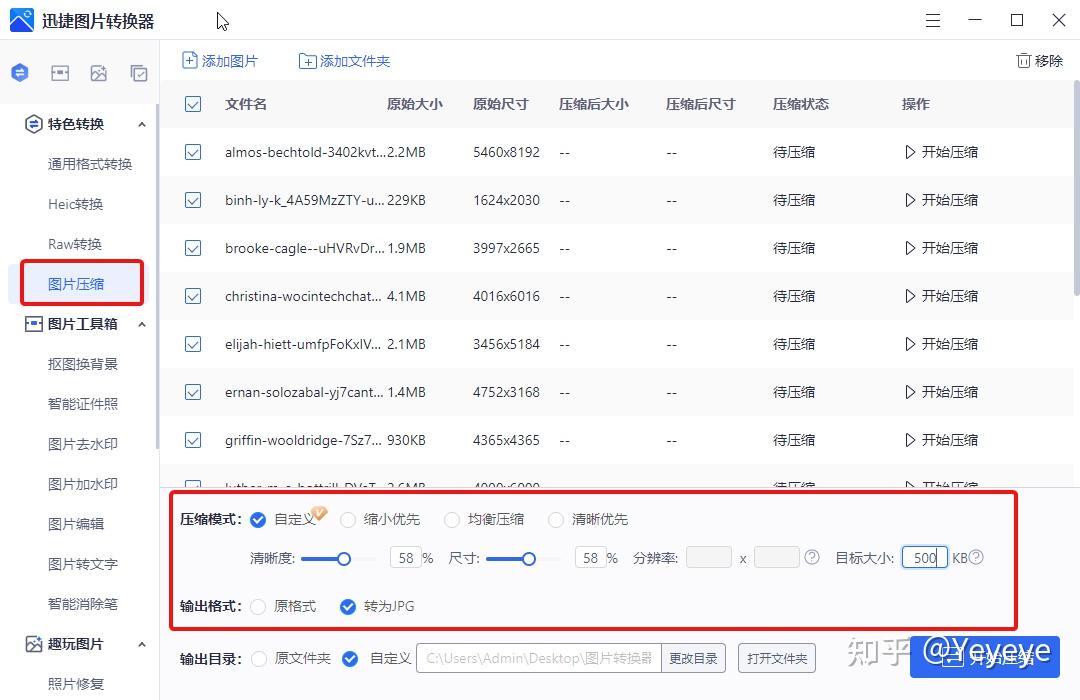Open the batch copy icon tab
1080x700 pixels.
click(138, 73)
